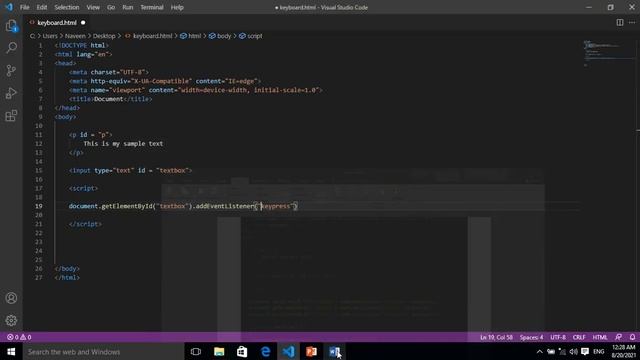Switch to VS Code taskbar icon
This screenshot has width=640, height=360.
(289, 351)
